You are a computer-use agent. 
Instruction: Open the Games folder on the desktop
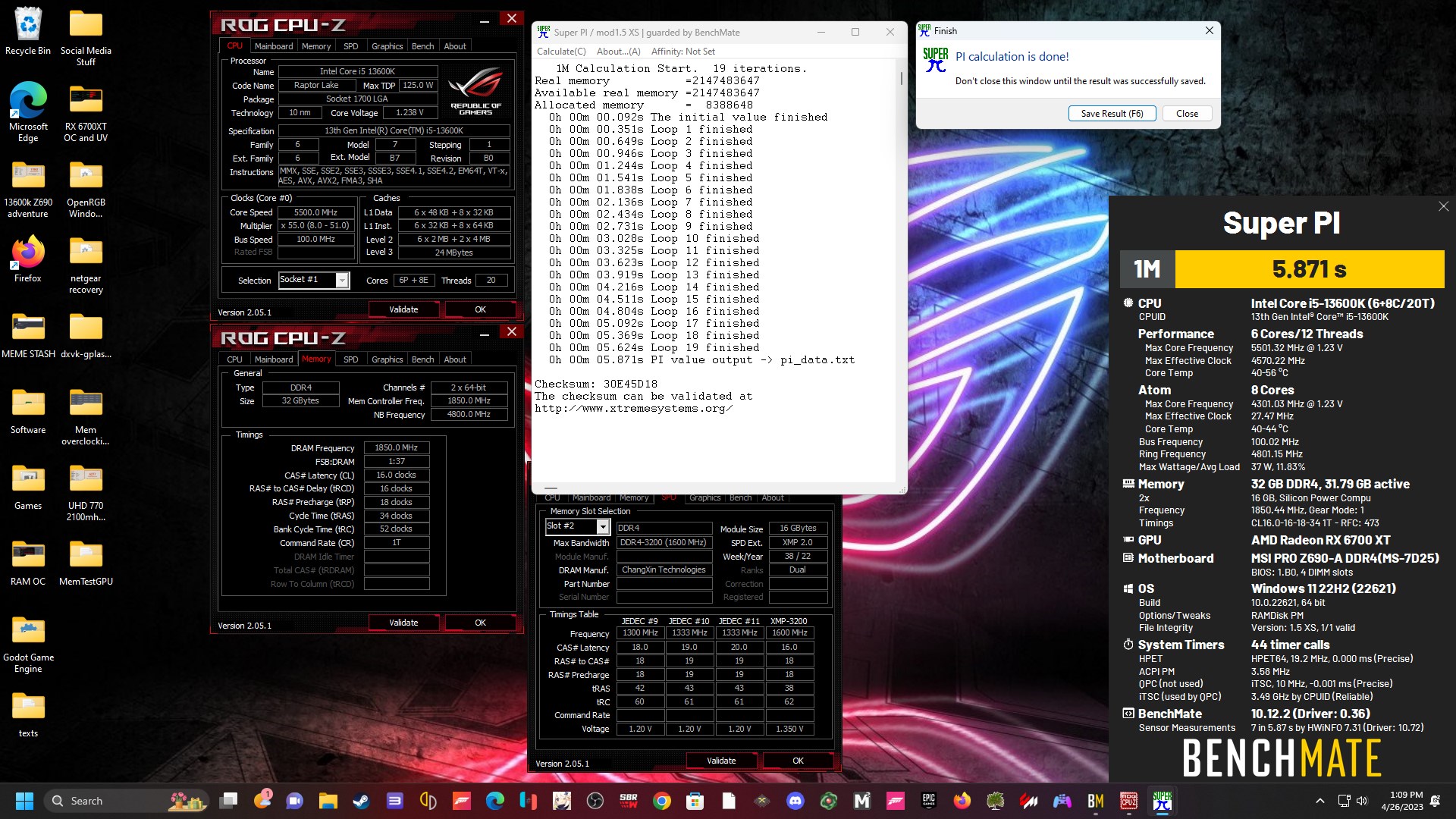pyautogui.click(x=28, y=486)
